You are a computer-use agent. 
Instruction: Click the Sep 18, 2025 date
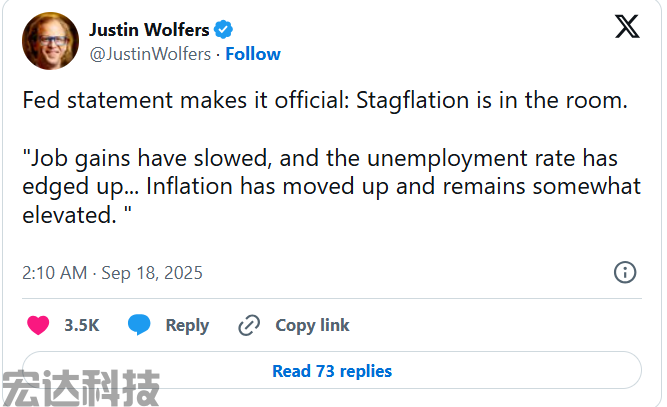click(151, 272)
